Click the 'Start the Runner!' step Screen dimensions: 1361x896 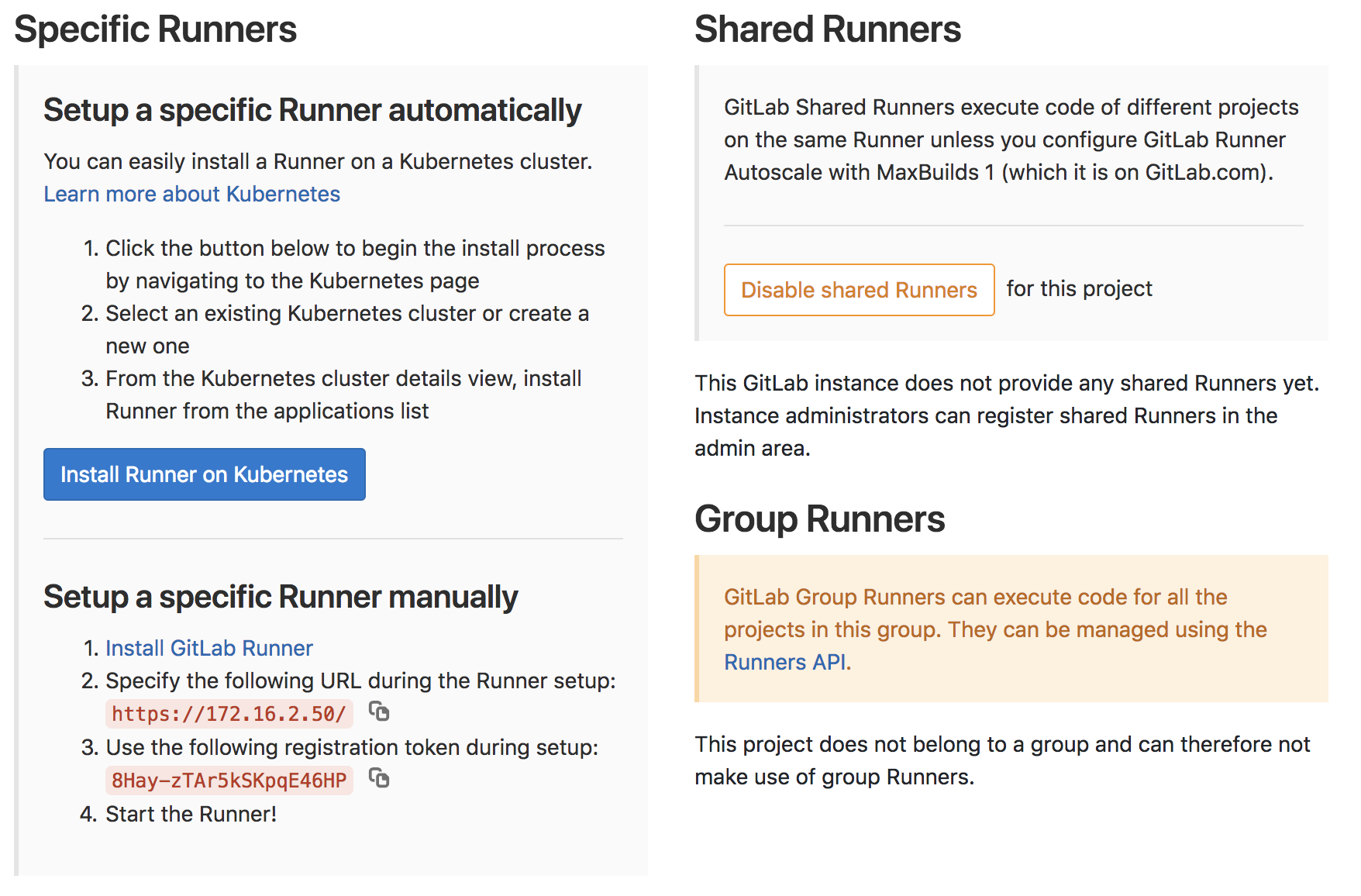pyautogui.click(x=191, y=814)
